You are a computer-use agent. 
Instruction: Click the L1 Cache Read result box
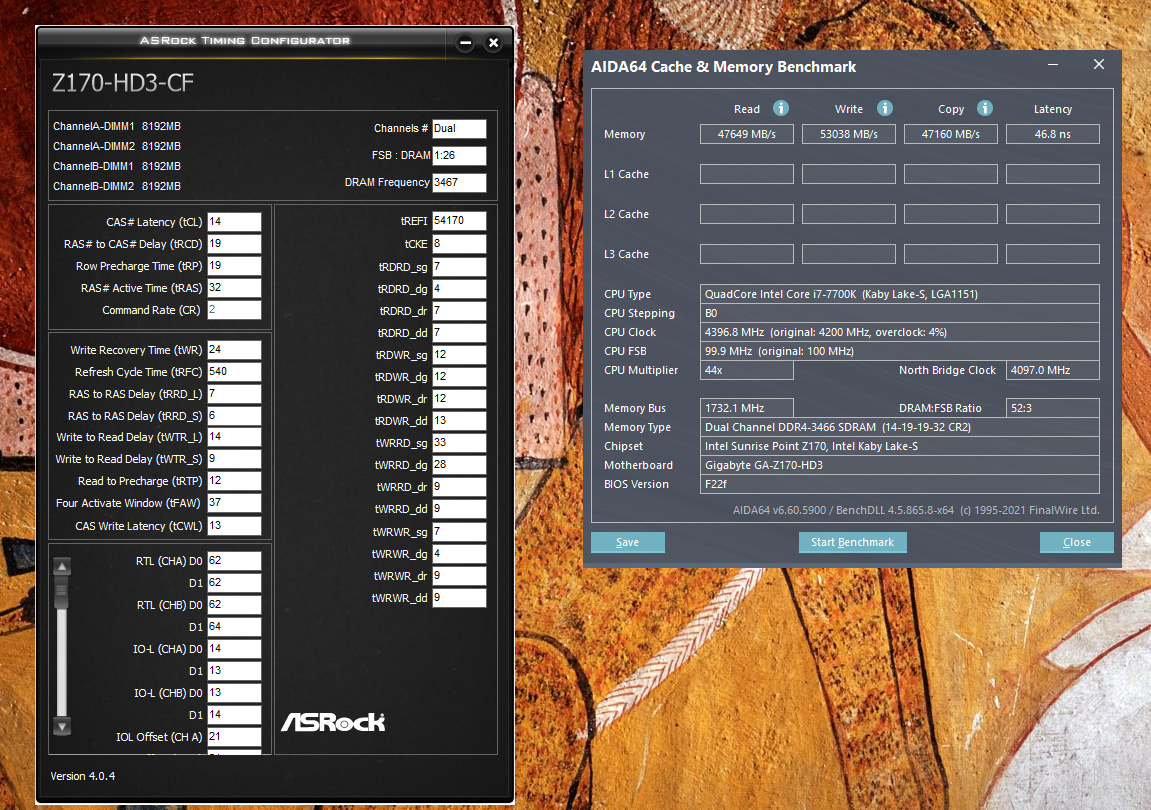747,174
